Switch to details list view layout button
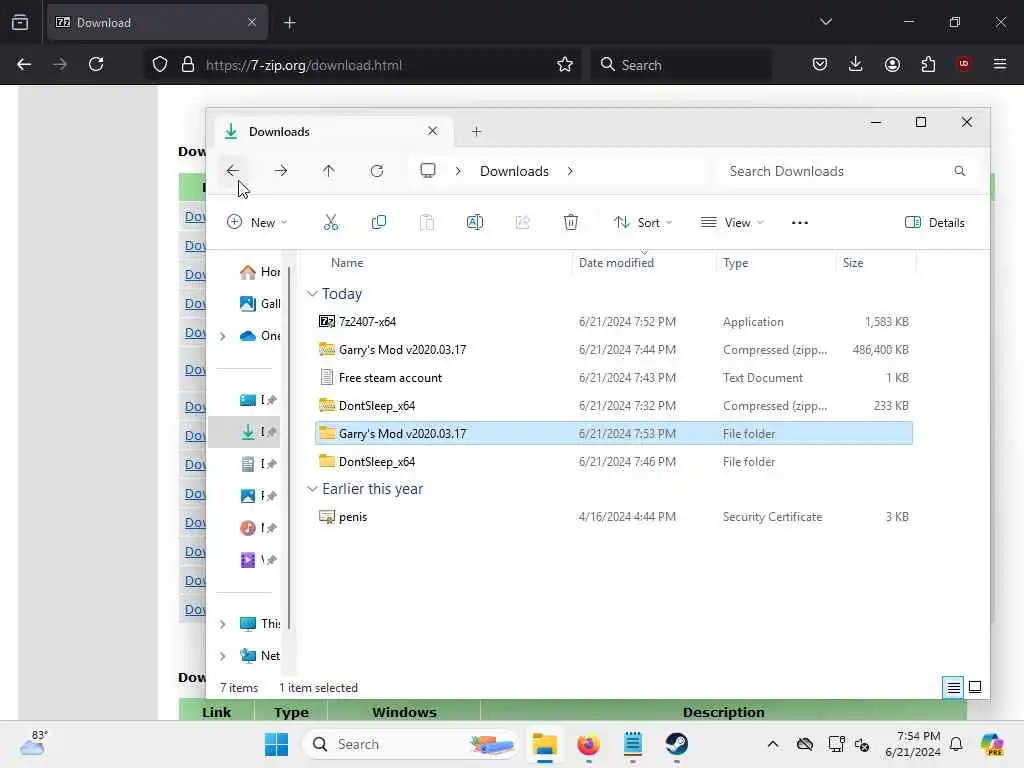The width and height of the screenshot is (1024, 768). coord(953,688)
